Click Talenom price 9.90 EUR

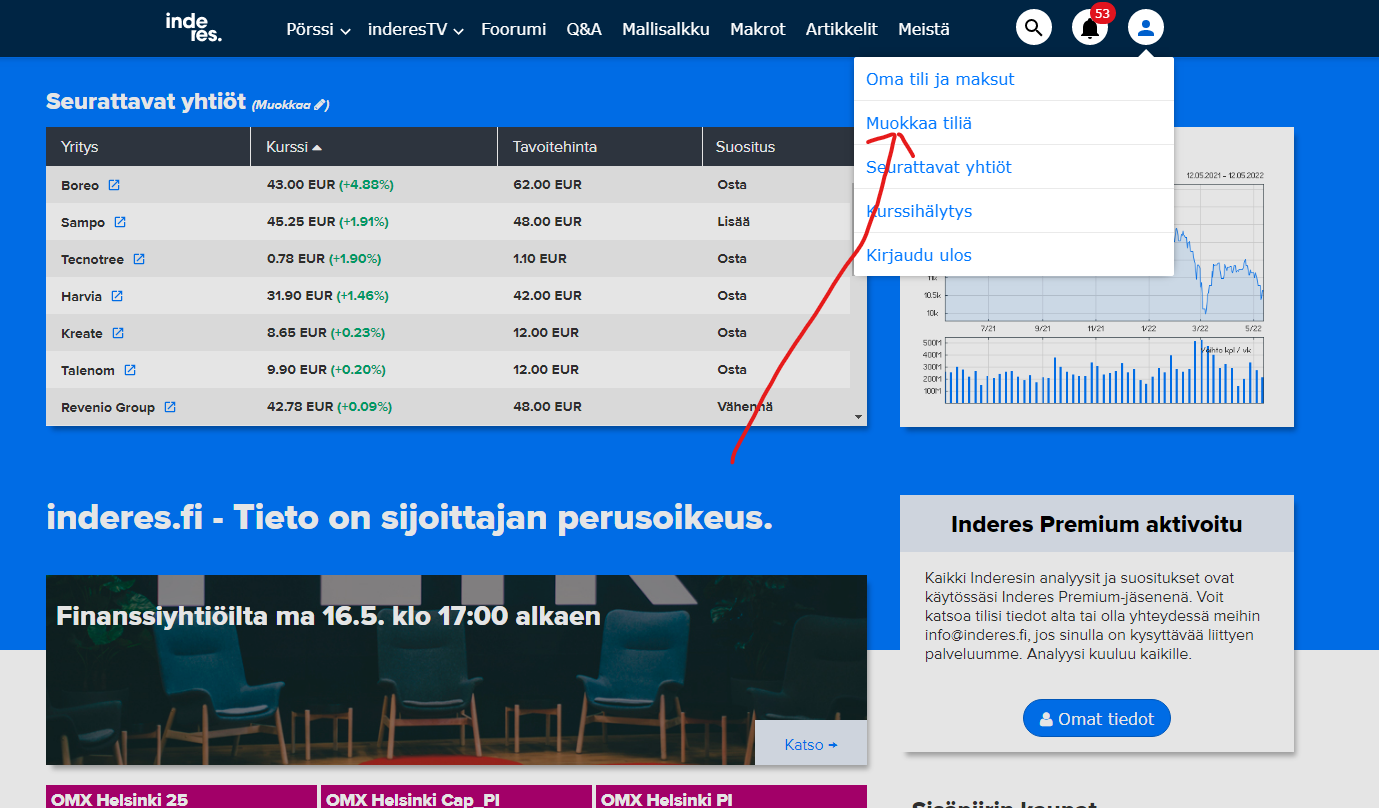click(297, 370)
